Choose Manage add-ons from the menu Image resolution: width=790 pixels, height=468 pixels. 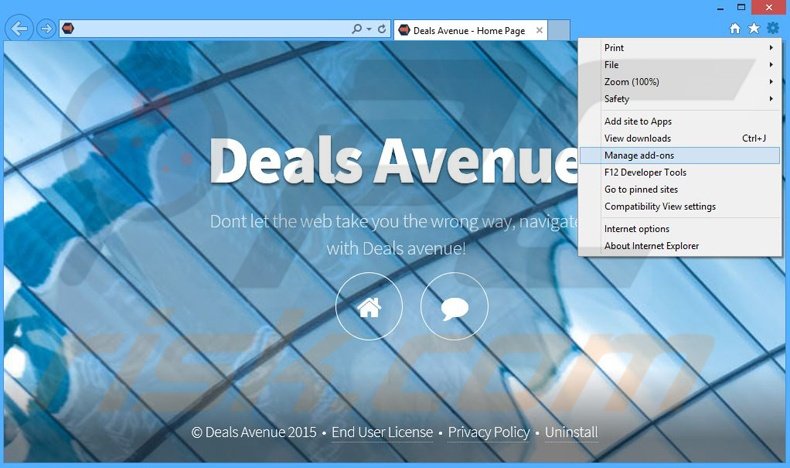tap(680, 155)
